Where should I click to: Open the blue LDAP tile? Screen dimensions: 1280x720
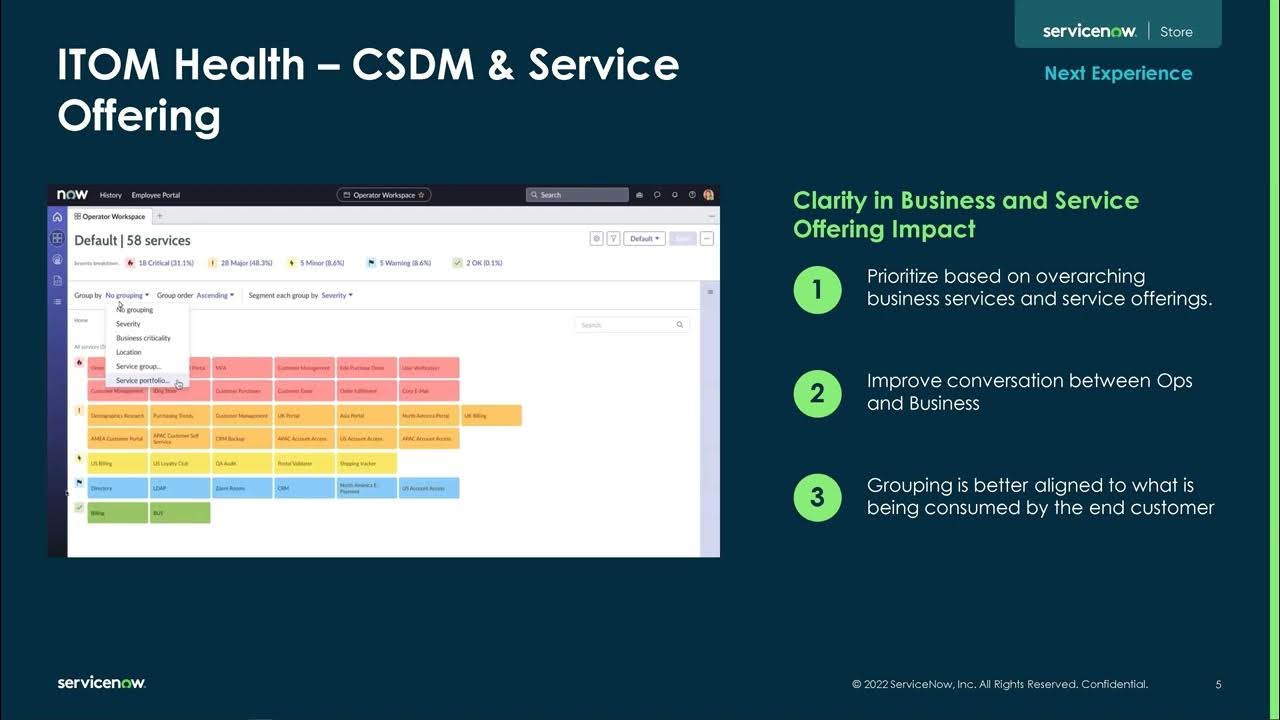click(x=180, y=488)
